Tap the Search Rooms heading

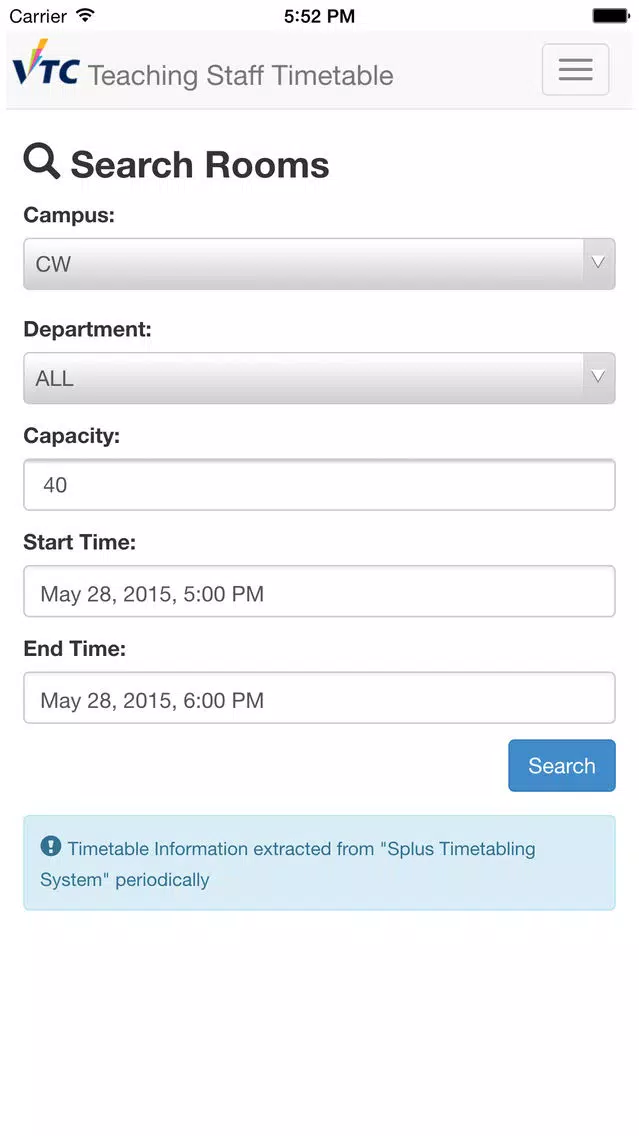click(x=200, y=164)
